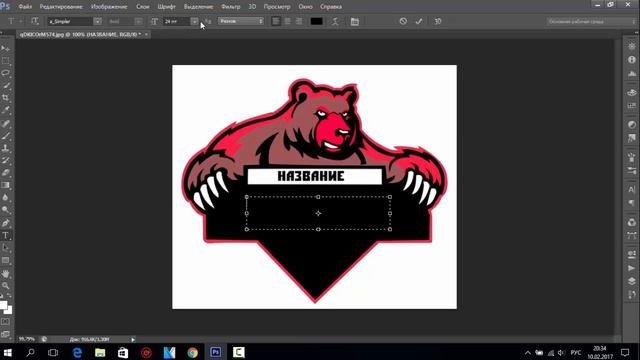
Task: Select the Dodge tool
Action: (x=6, y=209)
